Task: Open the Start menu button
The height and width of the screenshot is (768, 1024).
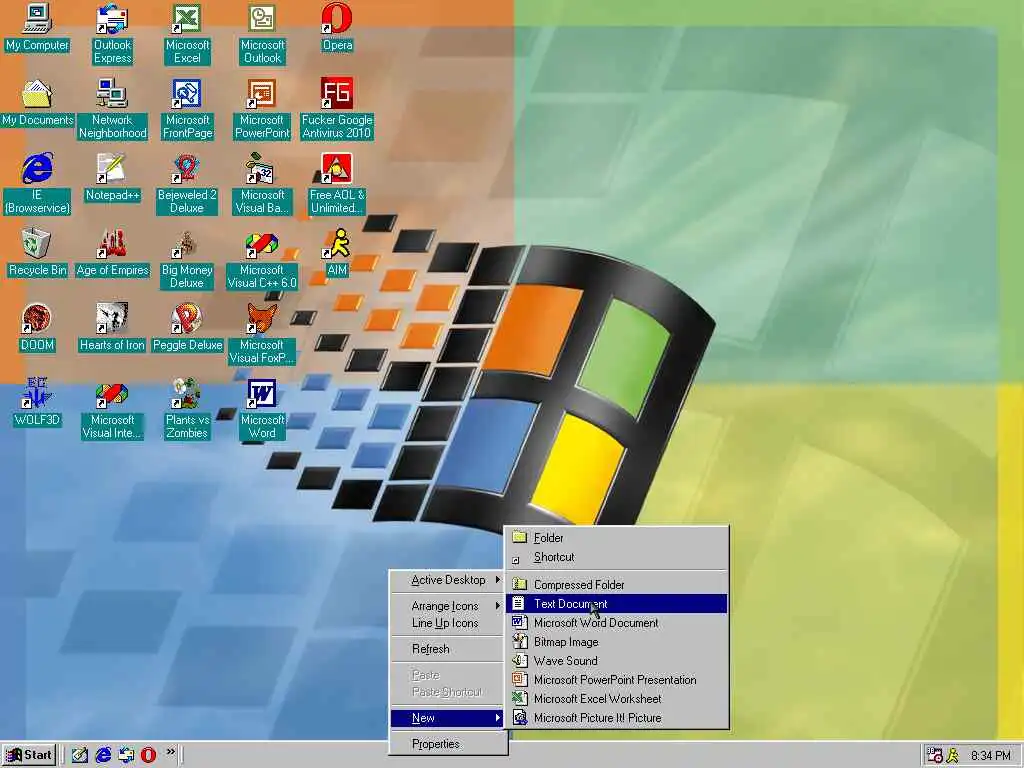Action: coord(29,755)
